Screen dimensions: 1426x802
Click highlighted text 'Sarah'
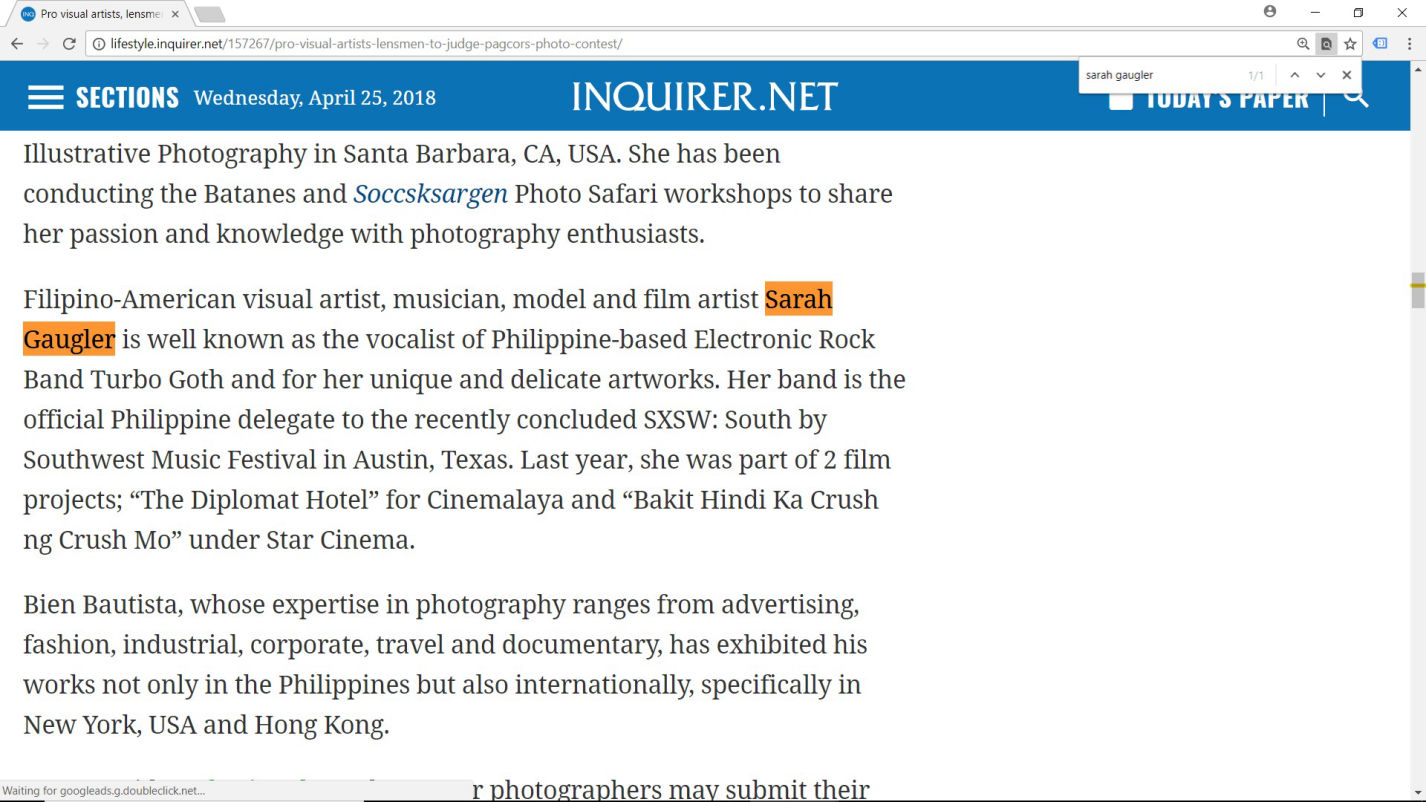coord(798,299)
